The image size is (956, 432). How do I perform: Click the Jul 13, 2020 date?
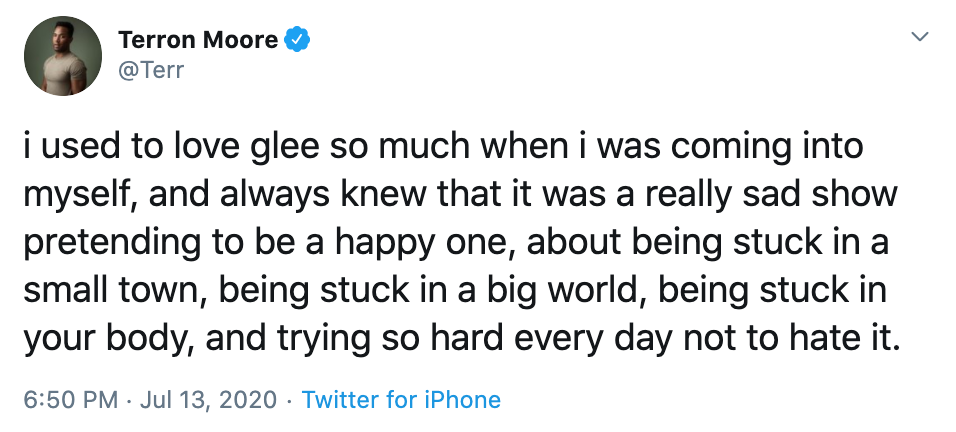click(209, 400)
